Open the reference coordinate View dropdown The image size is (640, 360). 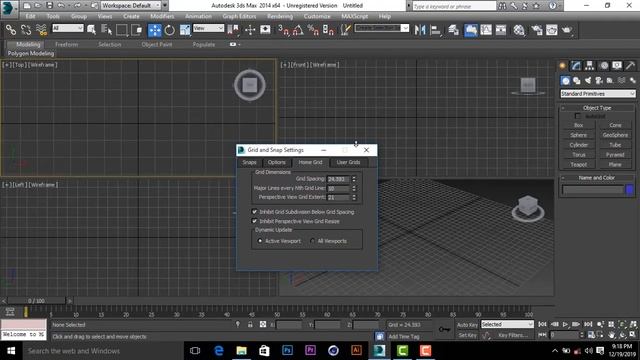pyautogui.click(x=209, y=28)
